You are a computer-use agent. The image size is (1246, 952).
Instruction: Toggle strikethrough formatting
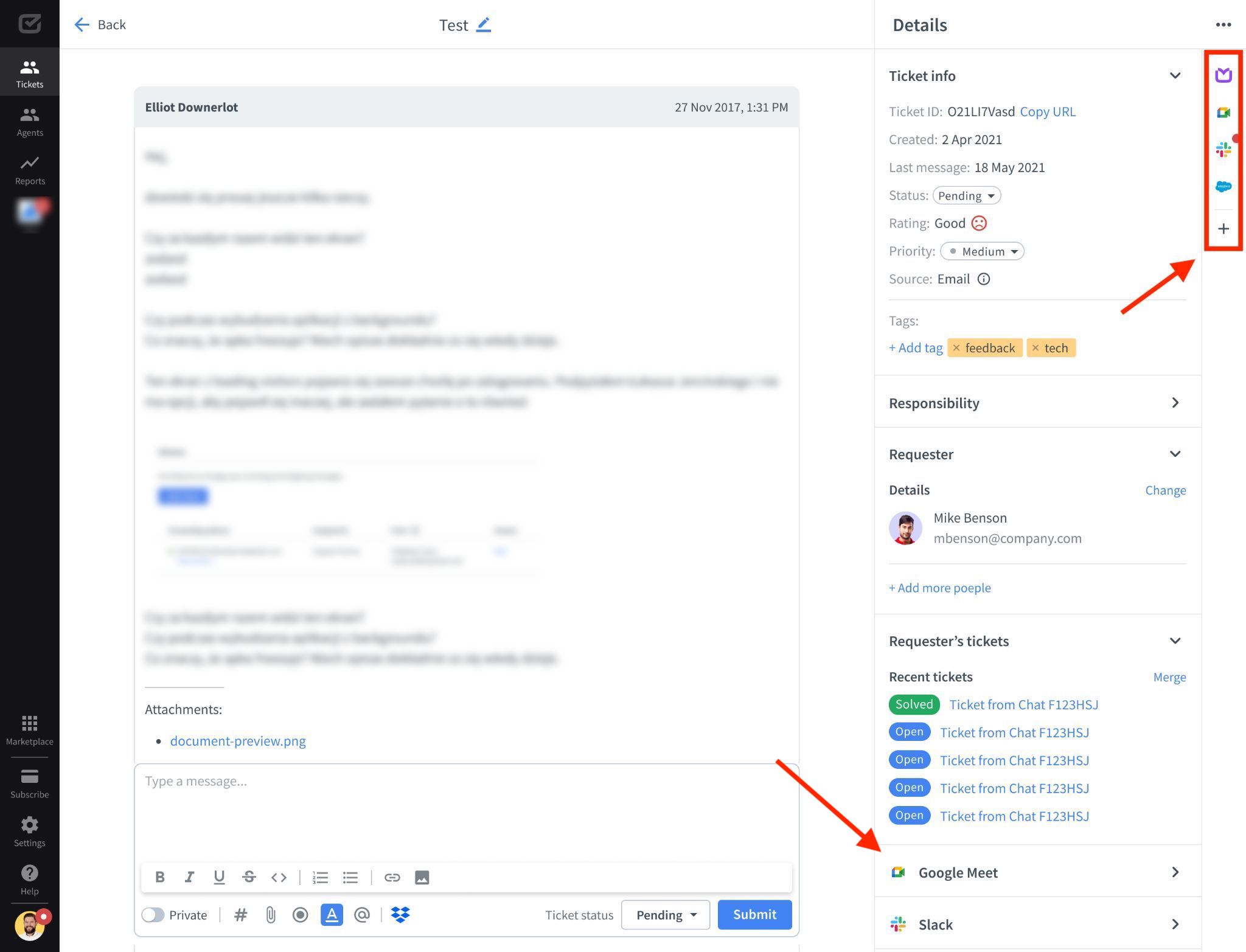(249, 877)
